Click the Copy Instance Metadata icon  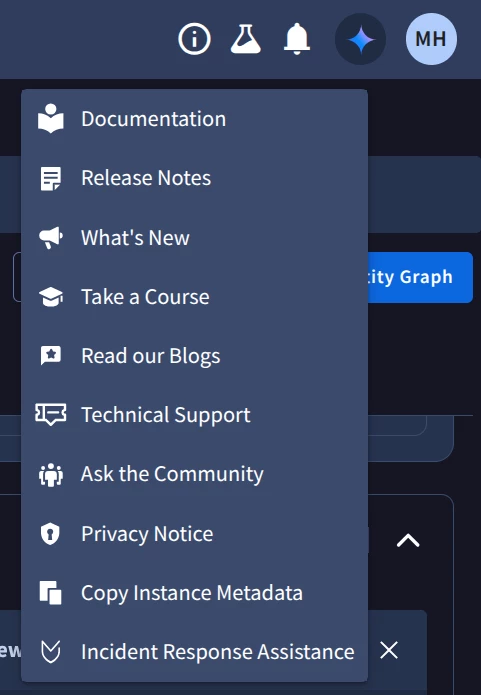[51, 593]
